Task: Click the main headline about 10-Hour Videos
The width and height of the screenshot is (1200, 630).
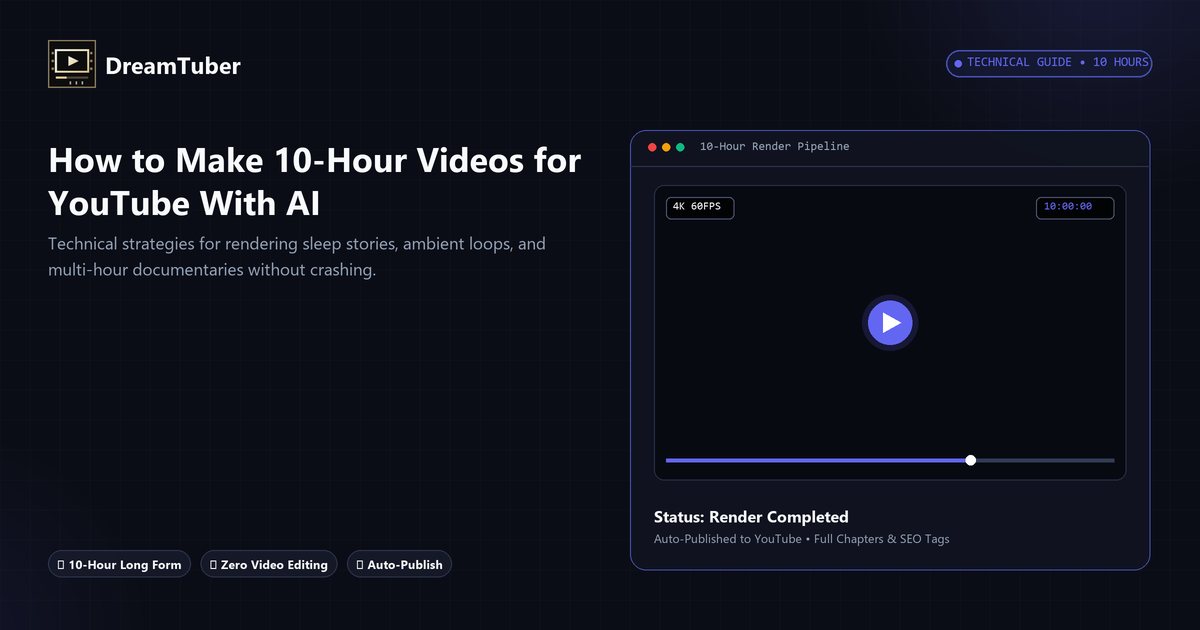Action: [x=314, y=181]
